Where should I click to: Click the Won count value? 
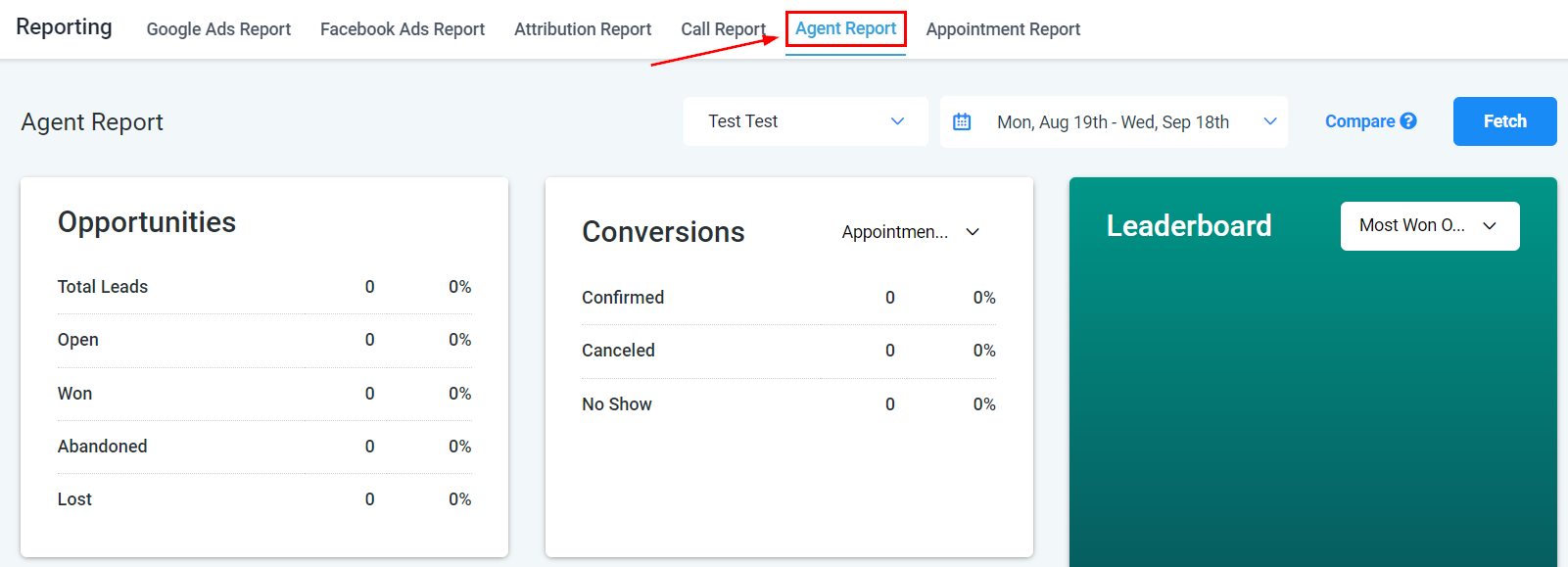pyautogui.click(x=370, y=394)
